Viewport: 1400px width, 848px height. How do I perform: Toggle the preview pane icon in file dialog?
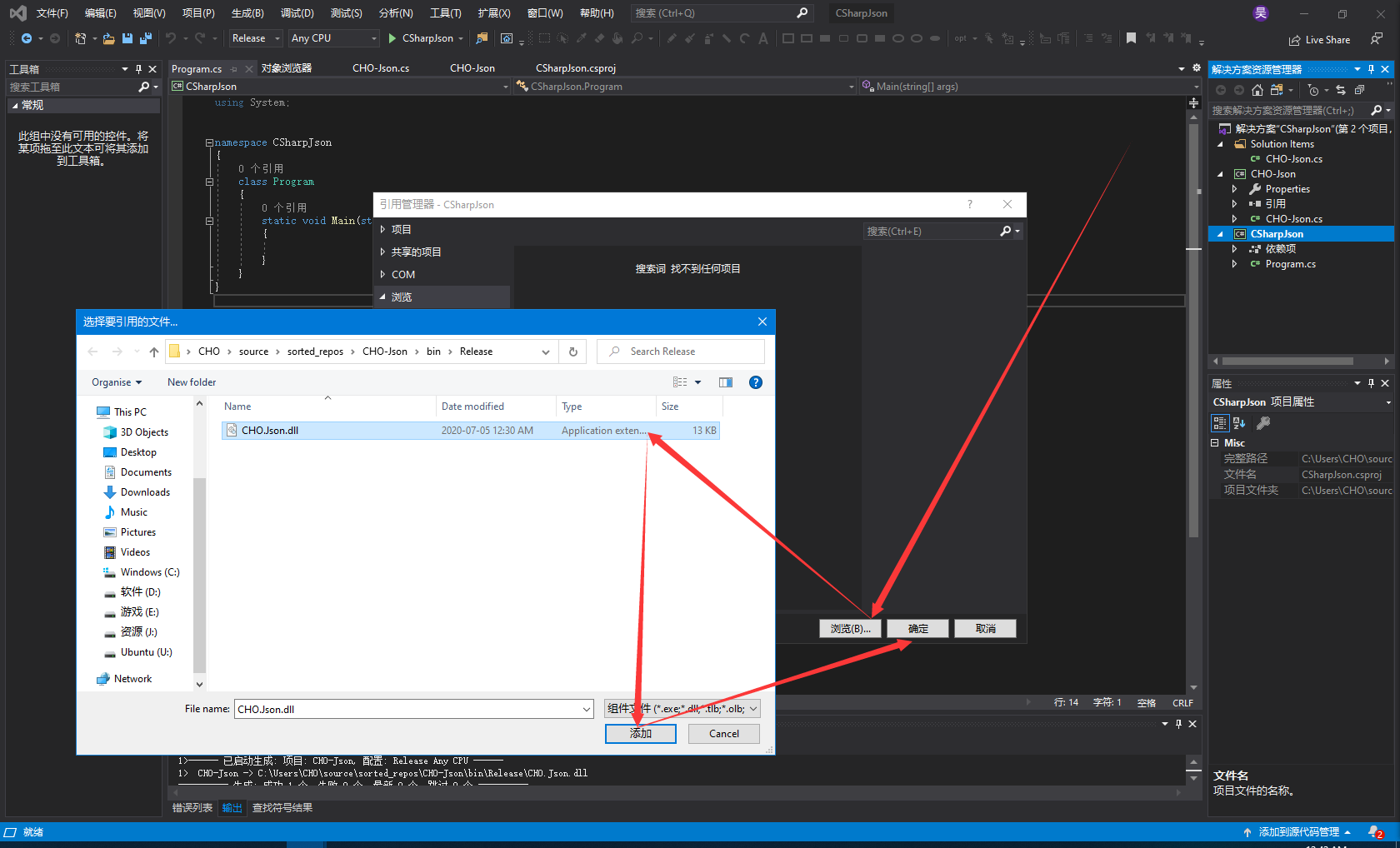(726, 382)
